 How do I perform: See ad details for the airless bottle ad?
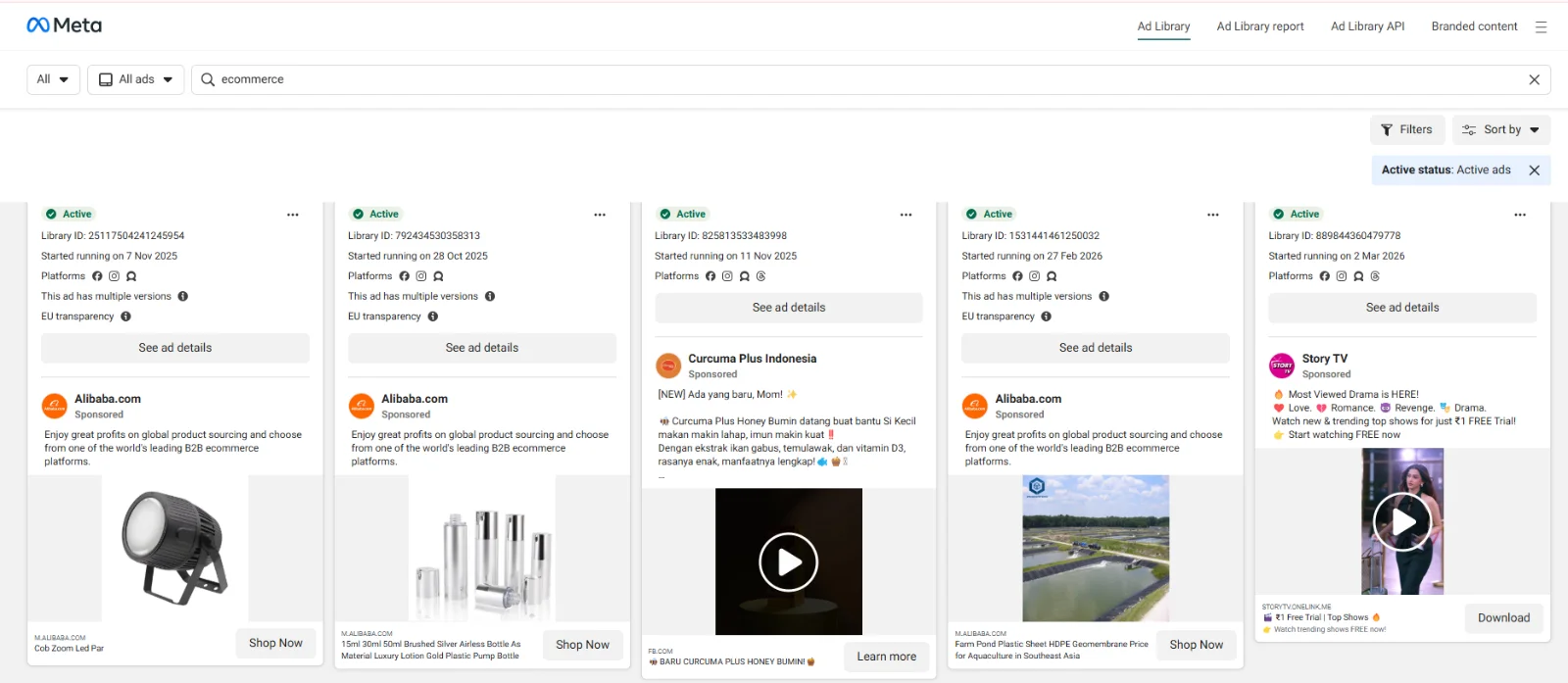pos(482,348)
